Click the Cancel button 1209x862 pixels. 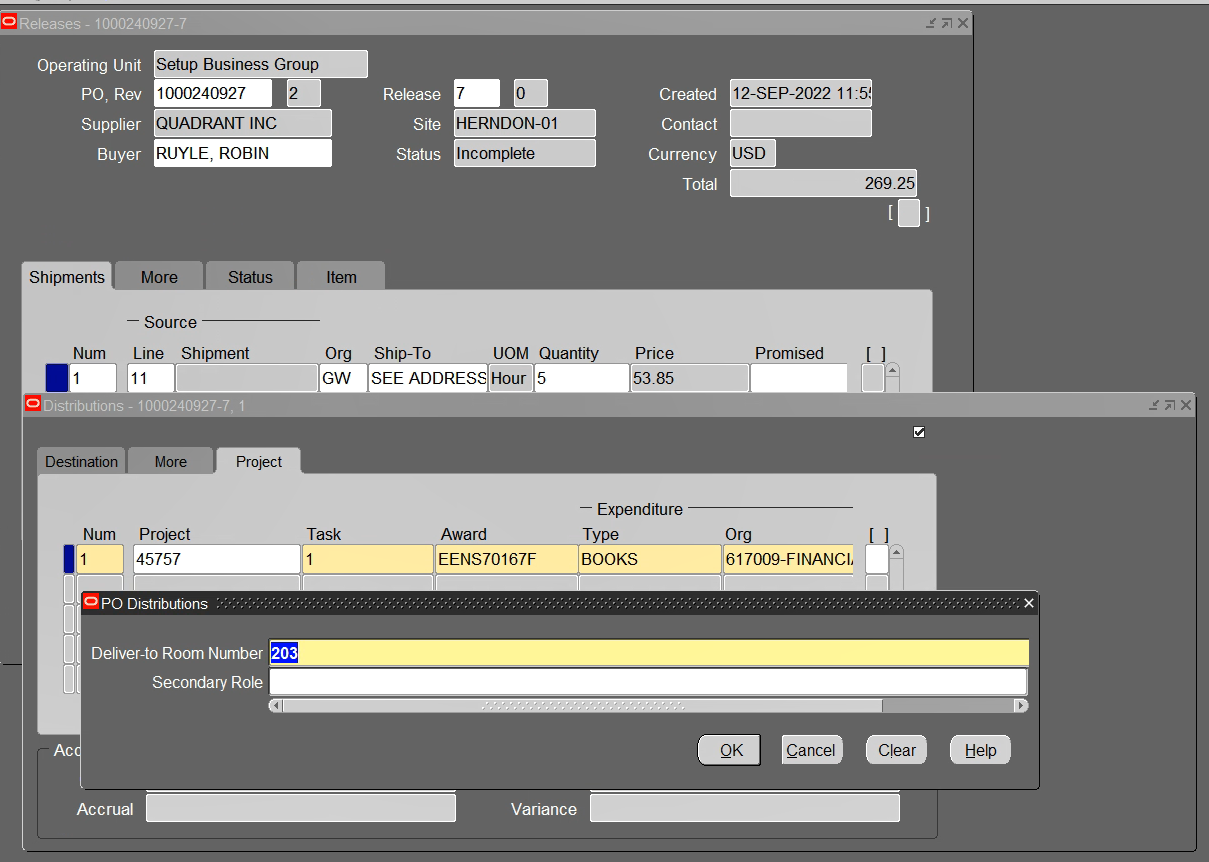tap(810, 750)
